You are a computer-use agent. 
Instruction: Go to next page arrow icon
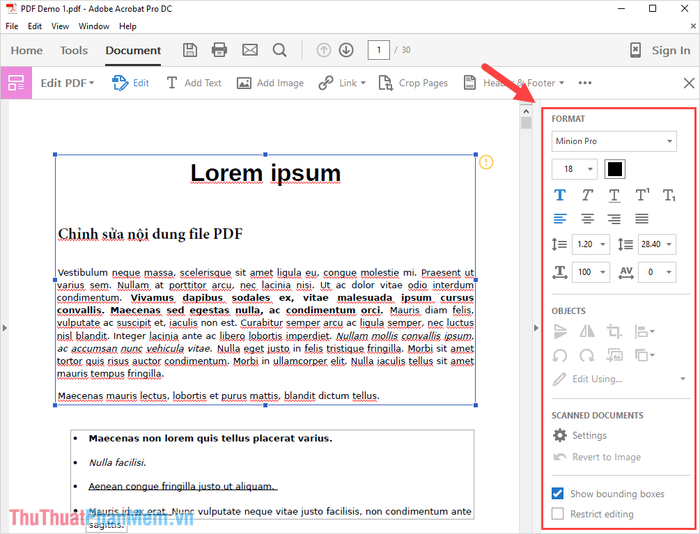346,50
